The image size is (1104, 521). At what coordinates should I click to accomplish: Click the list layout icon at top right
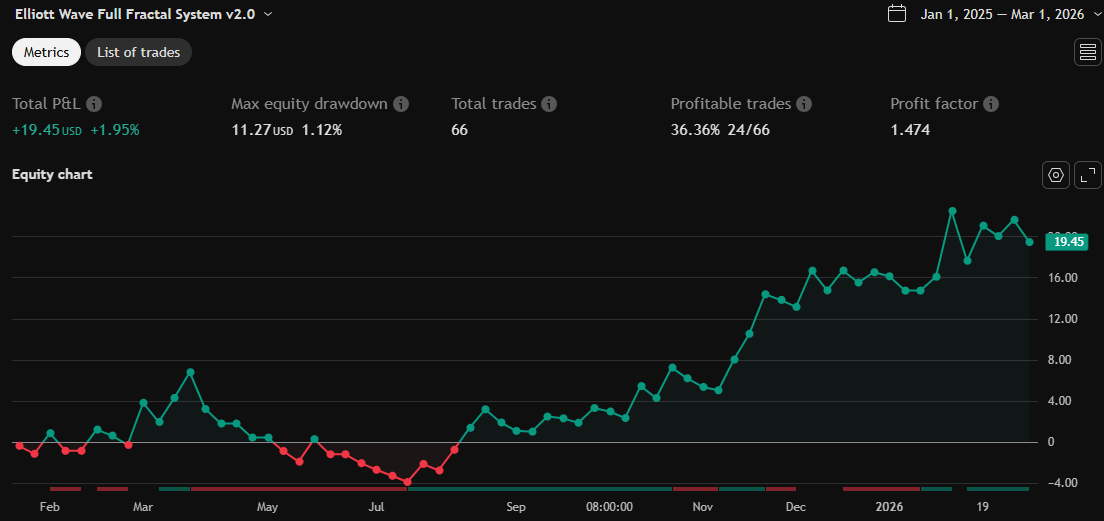click(x=1087, y=53)
